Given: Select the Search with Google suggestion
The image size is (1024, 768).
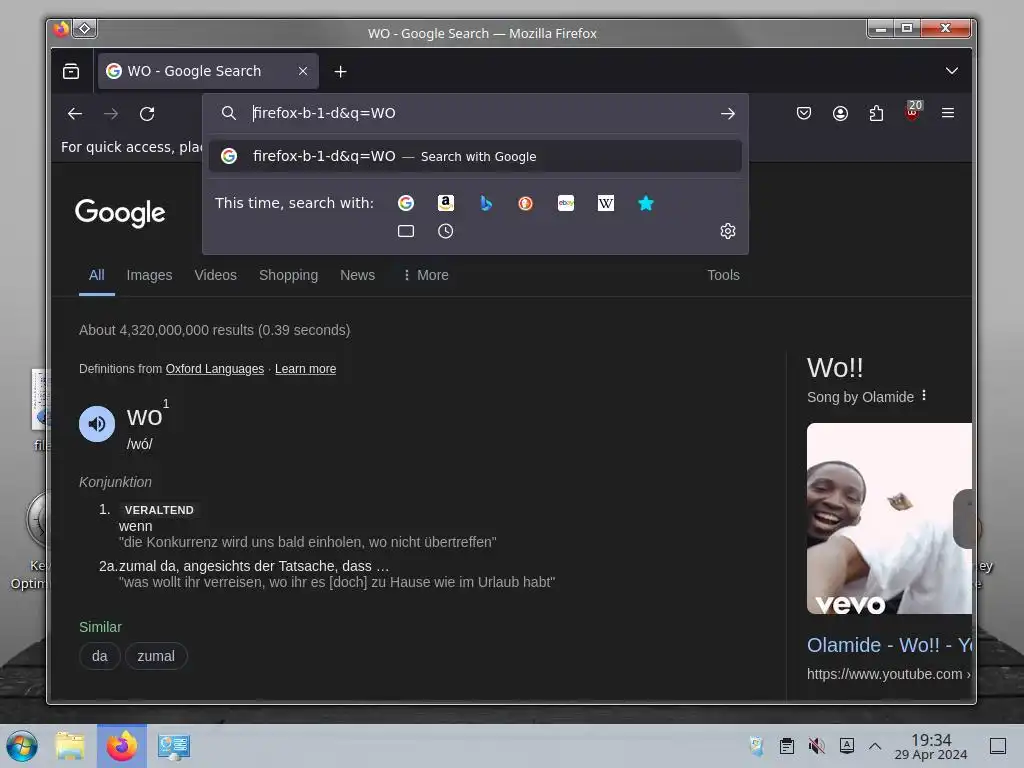Looking at the screenshot, I should click(475, 157).
